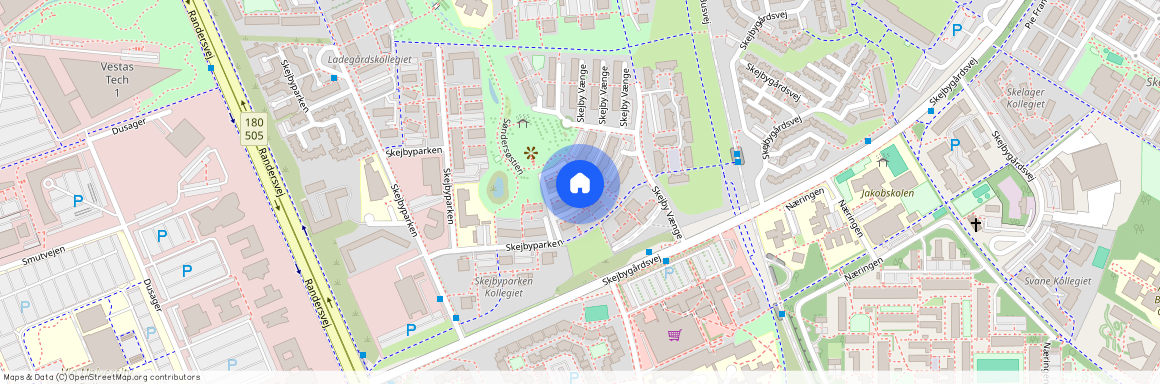Click the bus stop next to the Skejbygårdsvej label by Skelager Kollegiet
Screen dimensions: 1160x384
(931, 111)
